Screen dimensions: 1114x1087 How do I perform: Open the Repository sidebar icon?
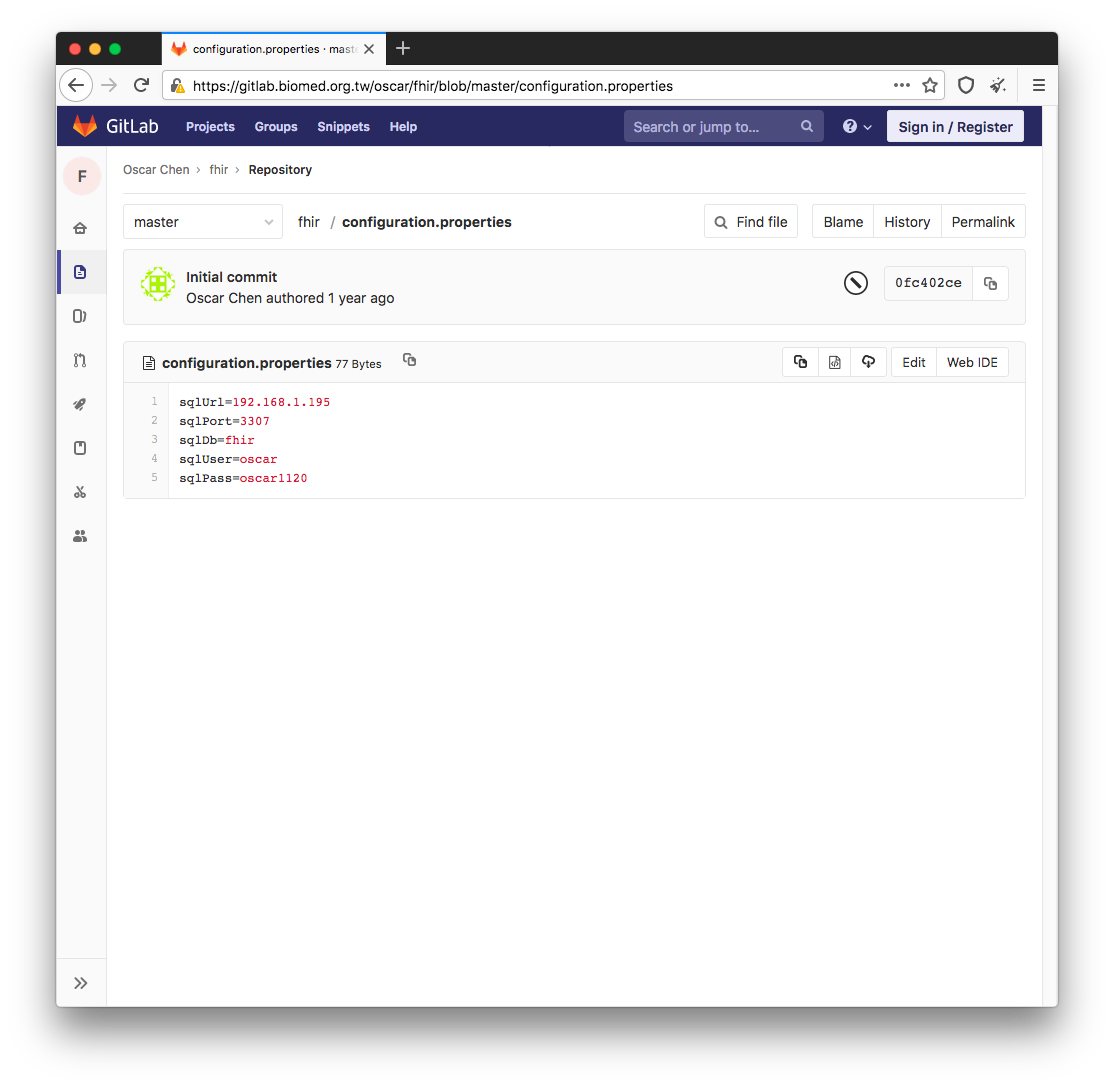coord(80,272)
